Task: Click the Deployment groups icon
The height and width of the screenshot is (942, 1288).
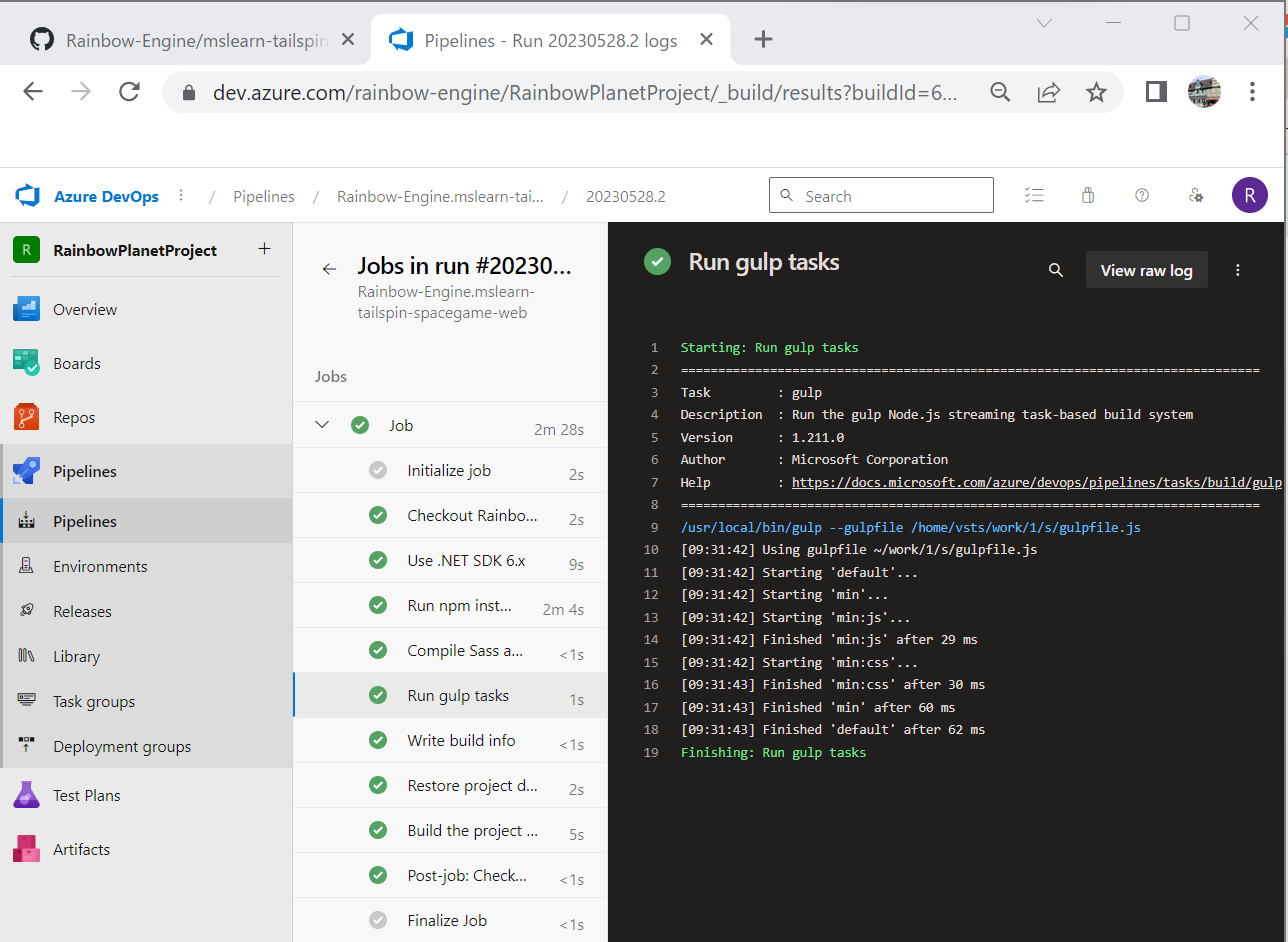Action: (27, 746)
